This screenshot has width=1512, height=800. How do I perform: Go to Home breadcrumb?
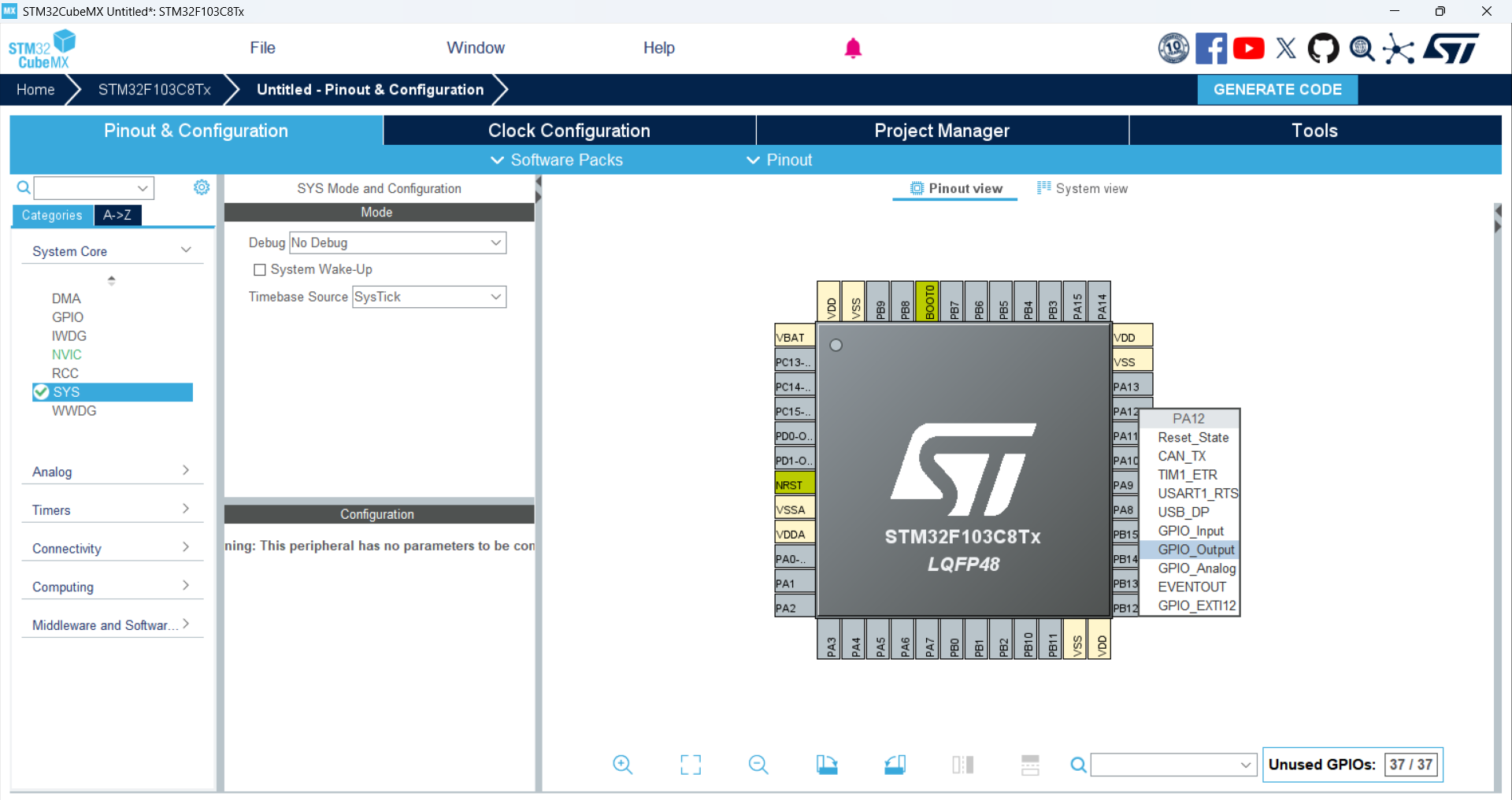[36, 90]
